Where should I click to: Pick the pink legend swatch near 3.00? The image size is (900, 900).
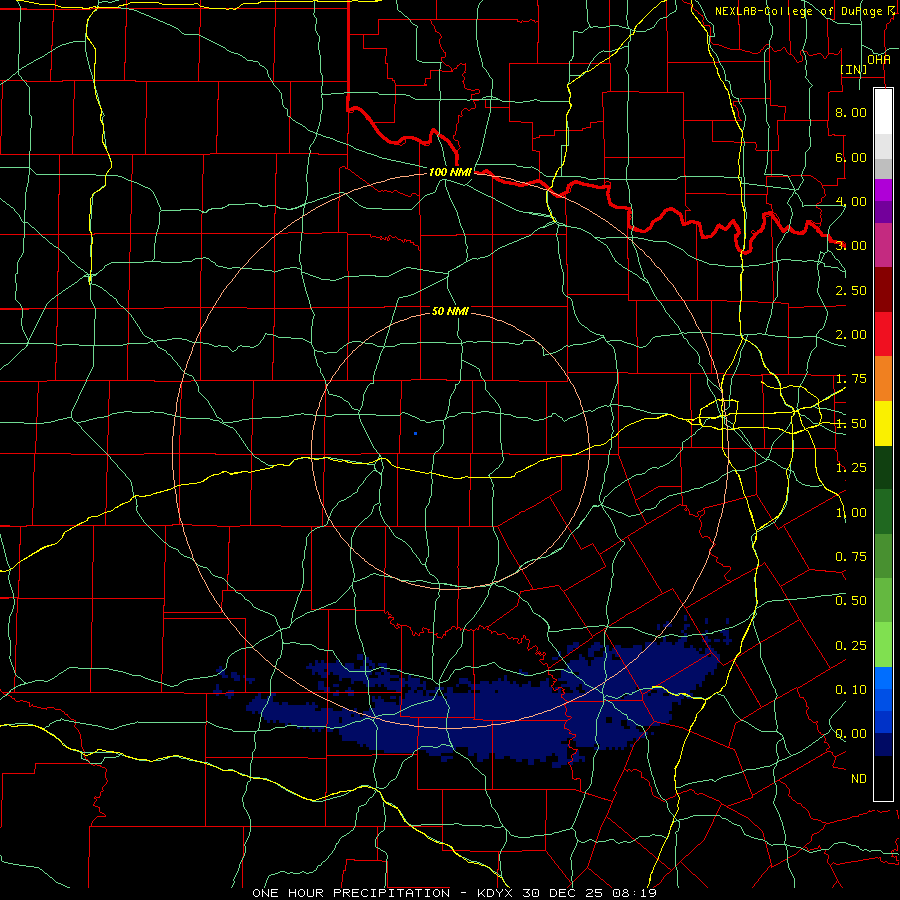(x=883, y=245)
